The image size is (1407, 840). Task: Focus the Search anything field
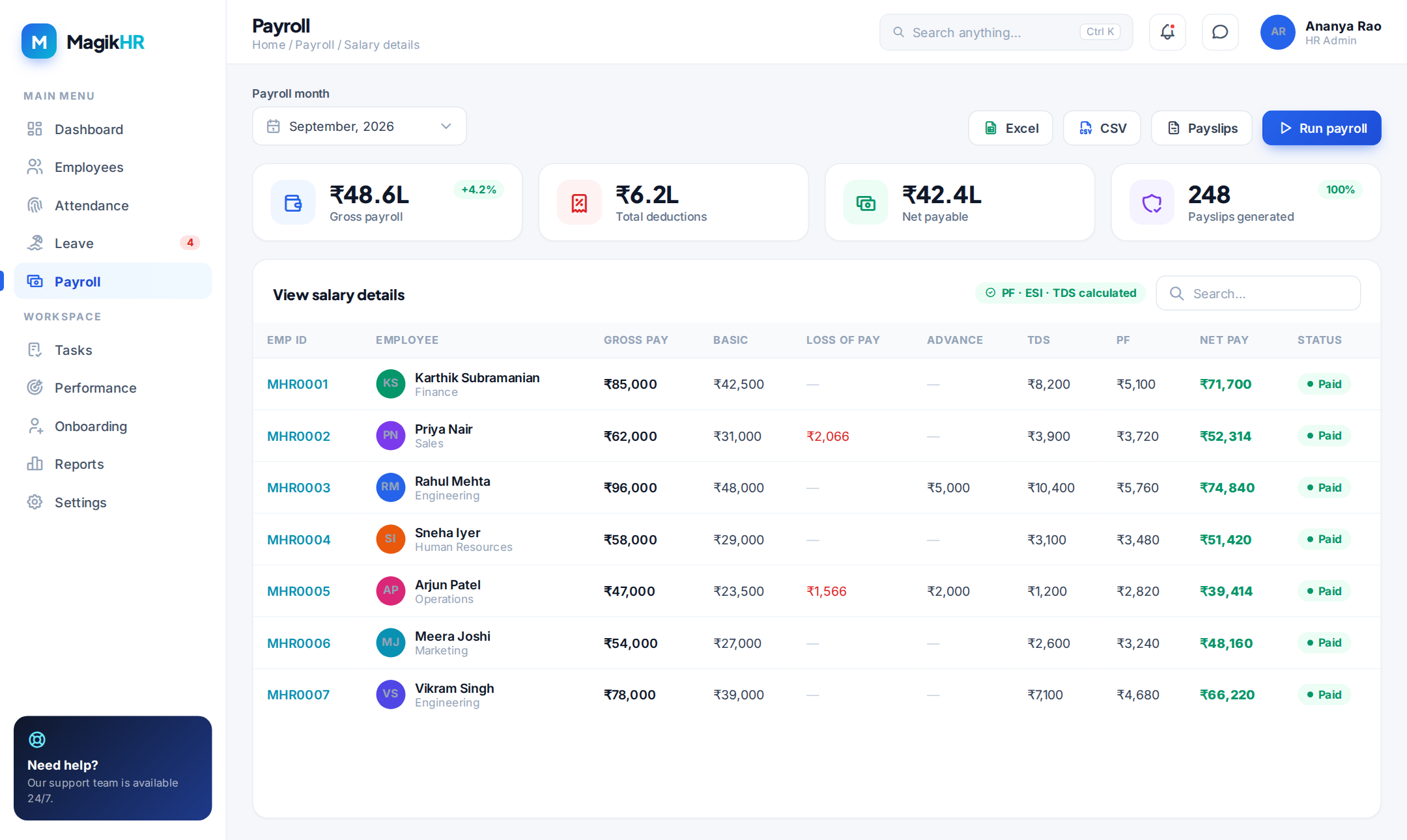1006,32
